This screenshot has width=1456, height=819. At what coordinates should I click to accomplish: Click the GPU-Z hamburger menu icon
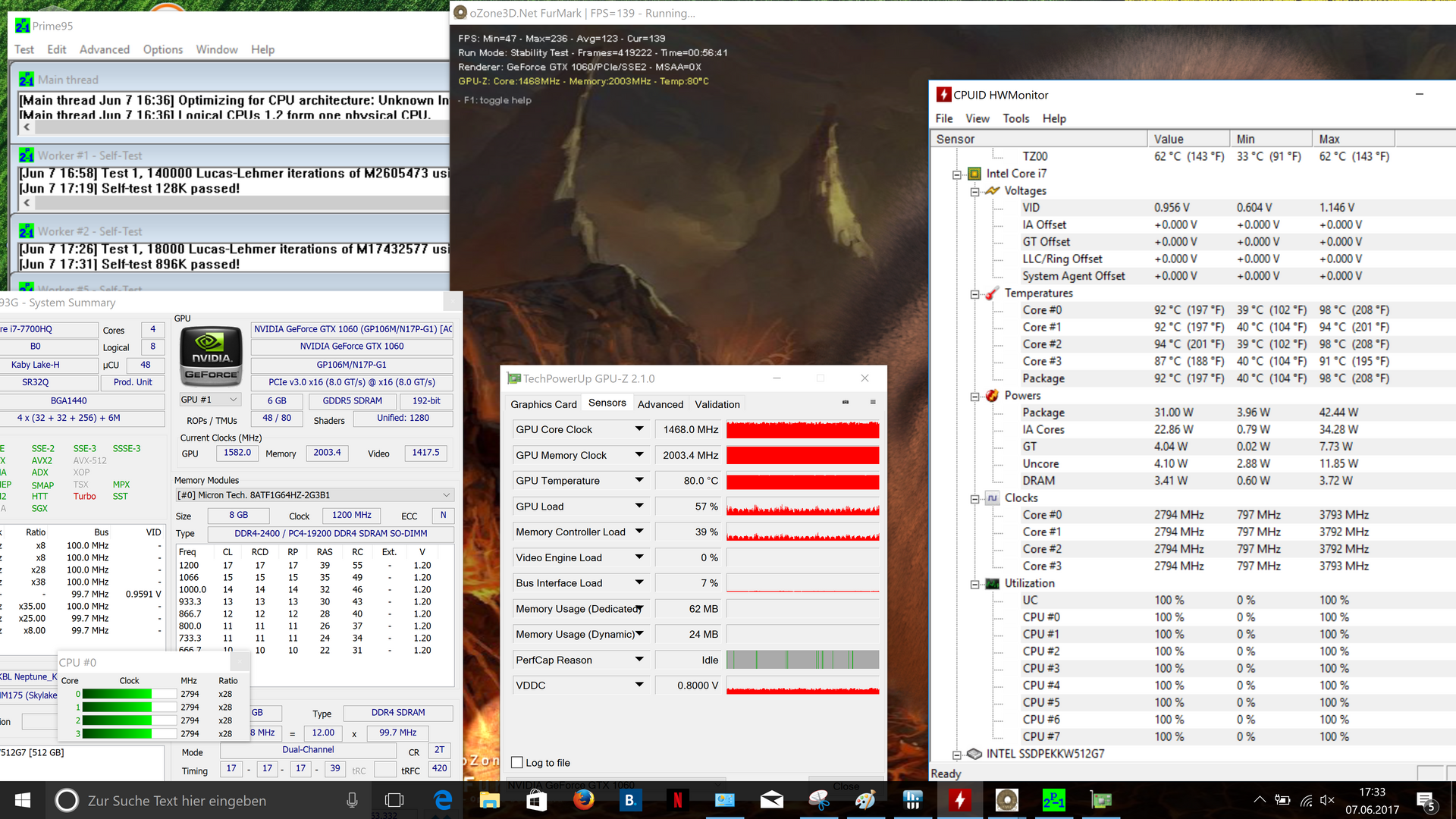tap(873, 402)
